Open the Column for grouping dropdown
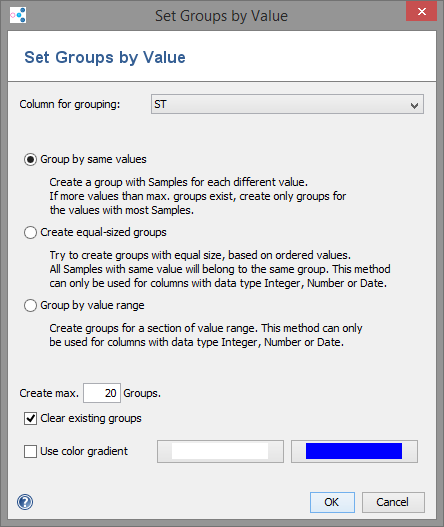The width and height of the screenshot is (444, 527). coord(287,104)
